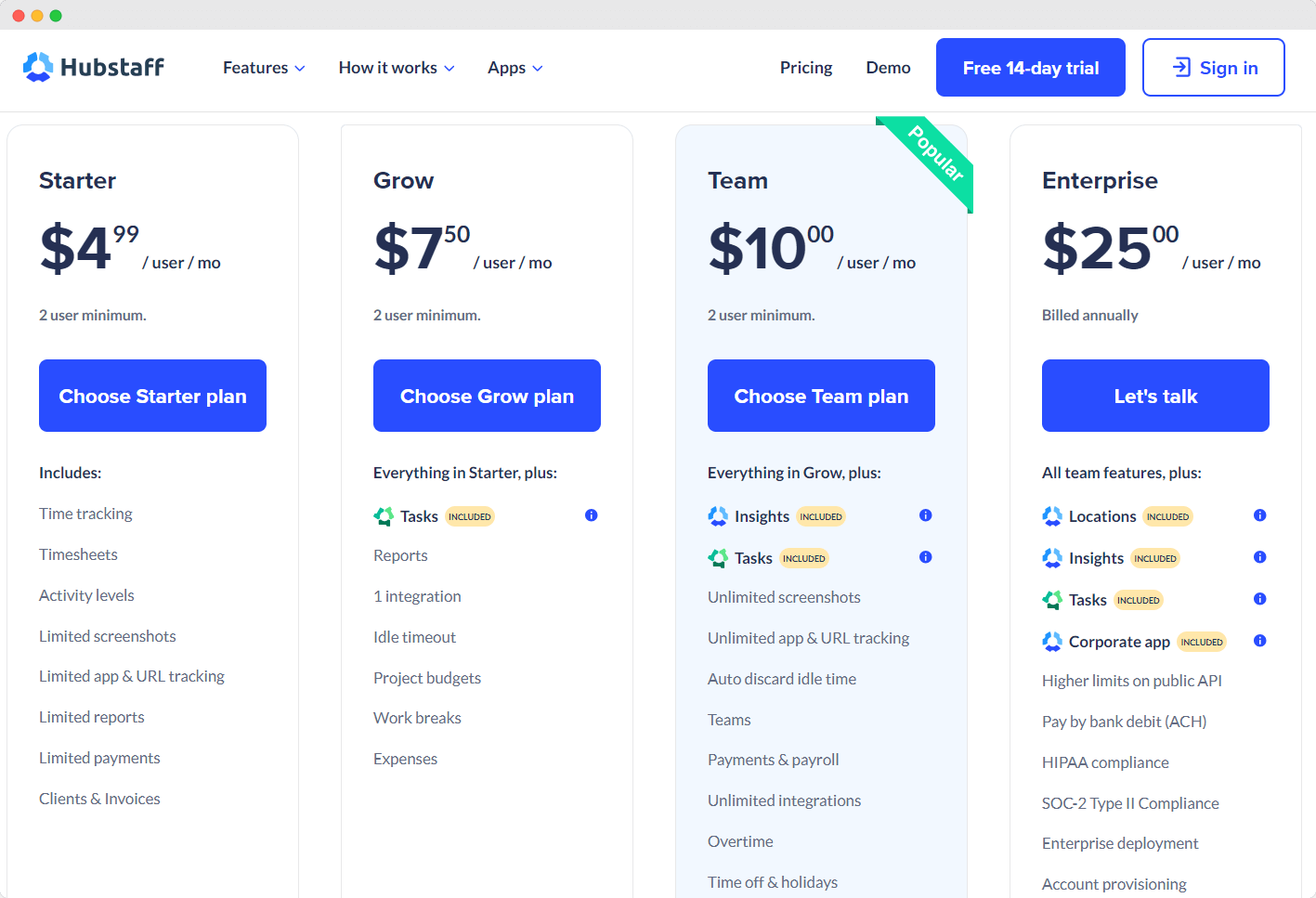Open the Demo page from navigation
This screenshot has height=898, width=1316.
888,67
